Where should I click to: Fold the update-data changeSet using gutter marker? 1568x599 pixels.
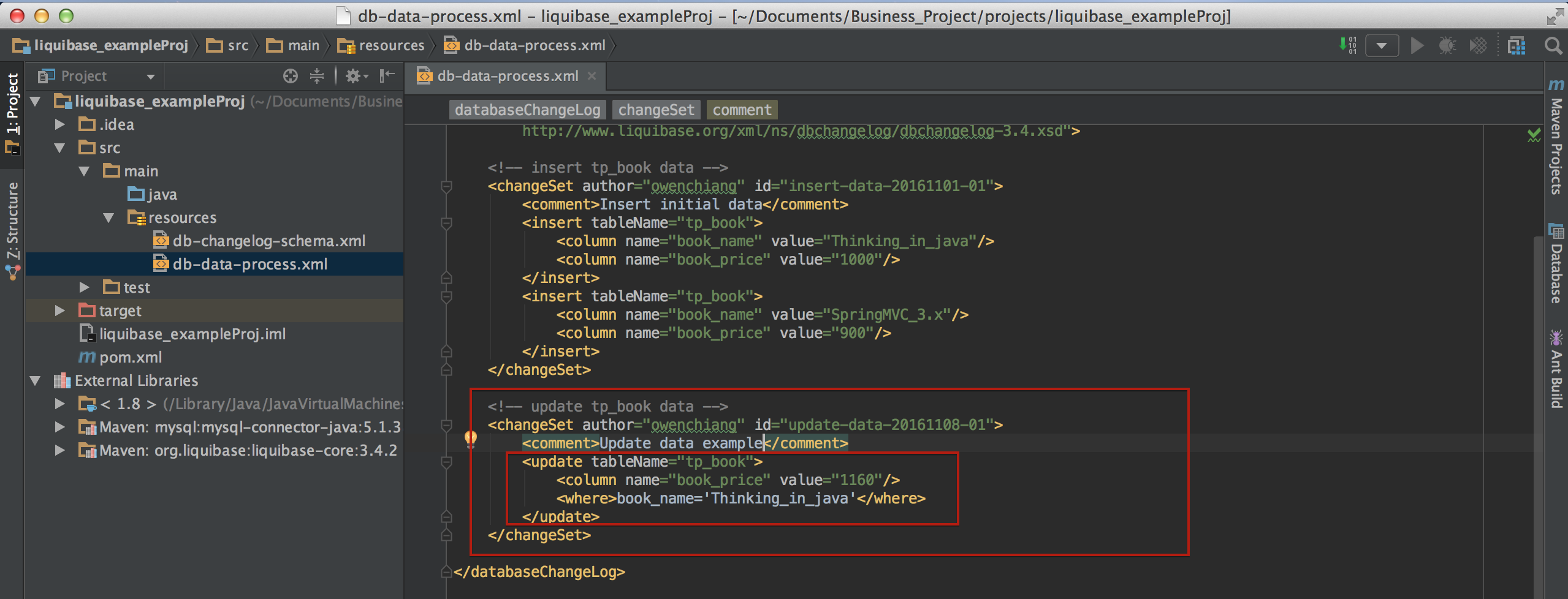coord(446,424)
